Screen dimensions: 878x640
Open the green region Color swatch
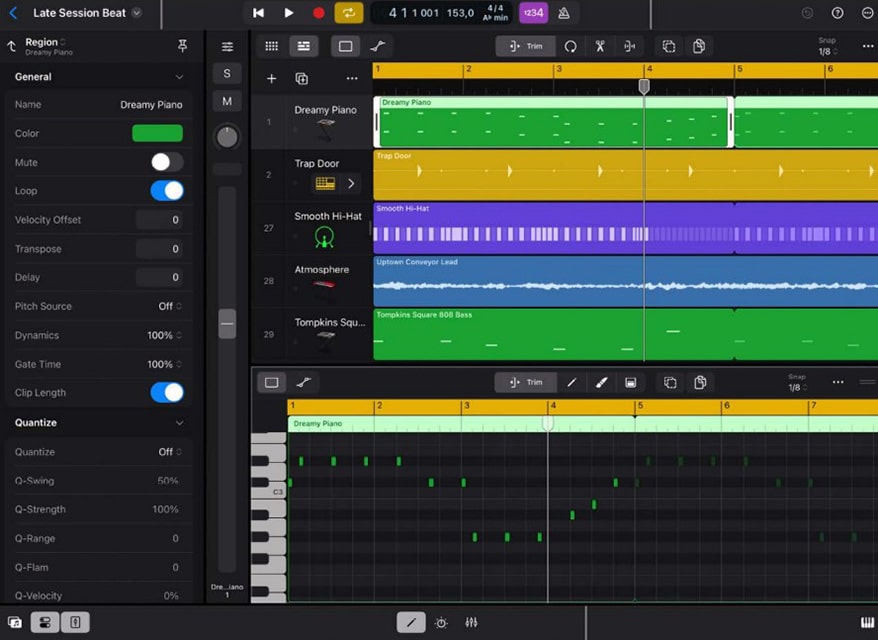[157, 133]
